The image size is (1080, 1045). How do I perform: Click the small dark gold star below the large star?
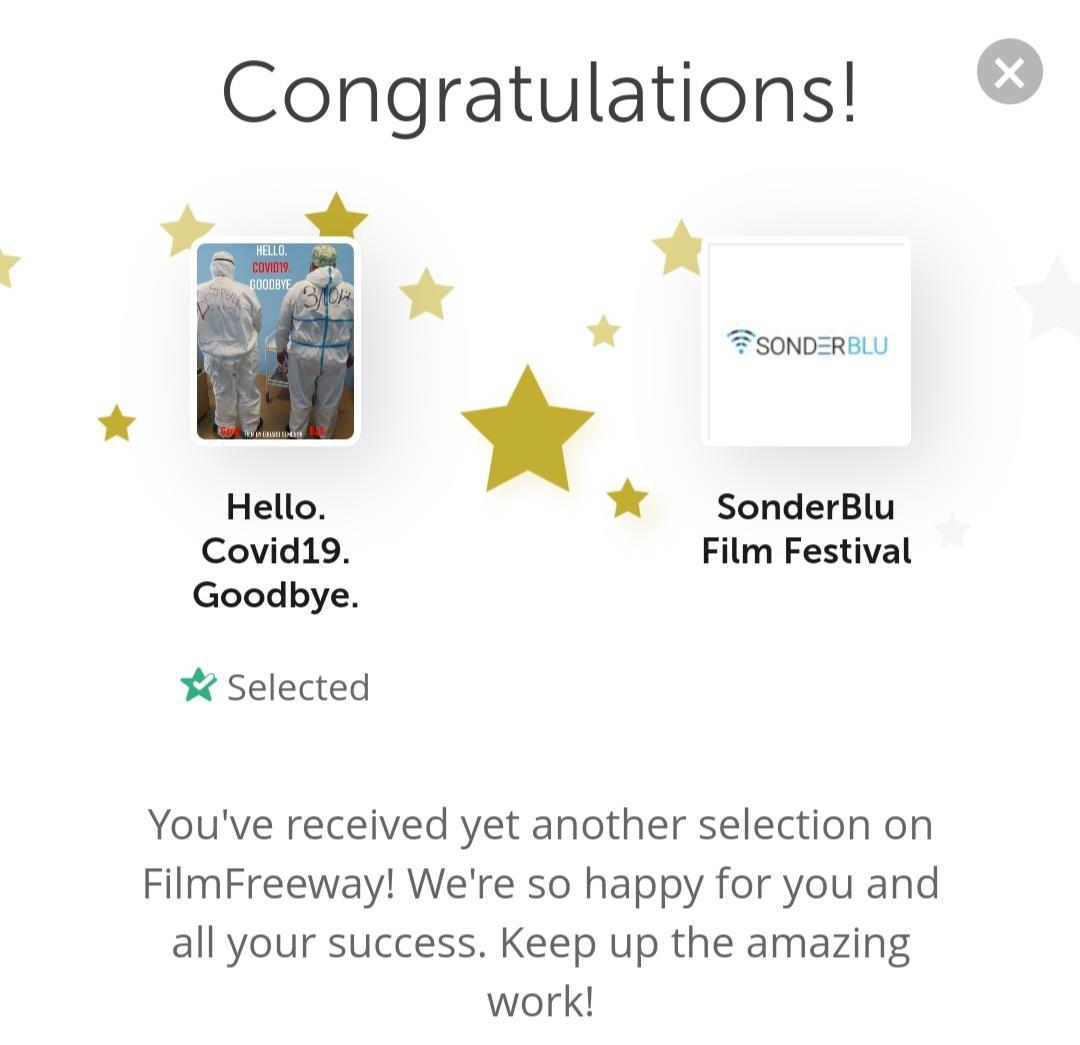[627, 498]
